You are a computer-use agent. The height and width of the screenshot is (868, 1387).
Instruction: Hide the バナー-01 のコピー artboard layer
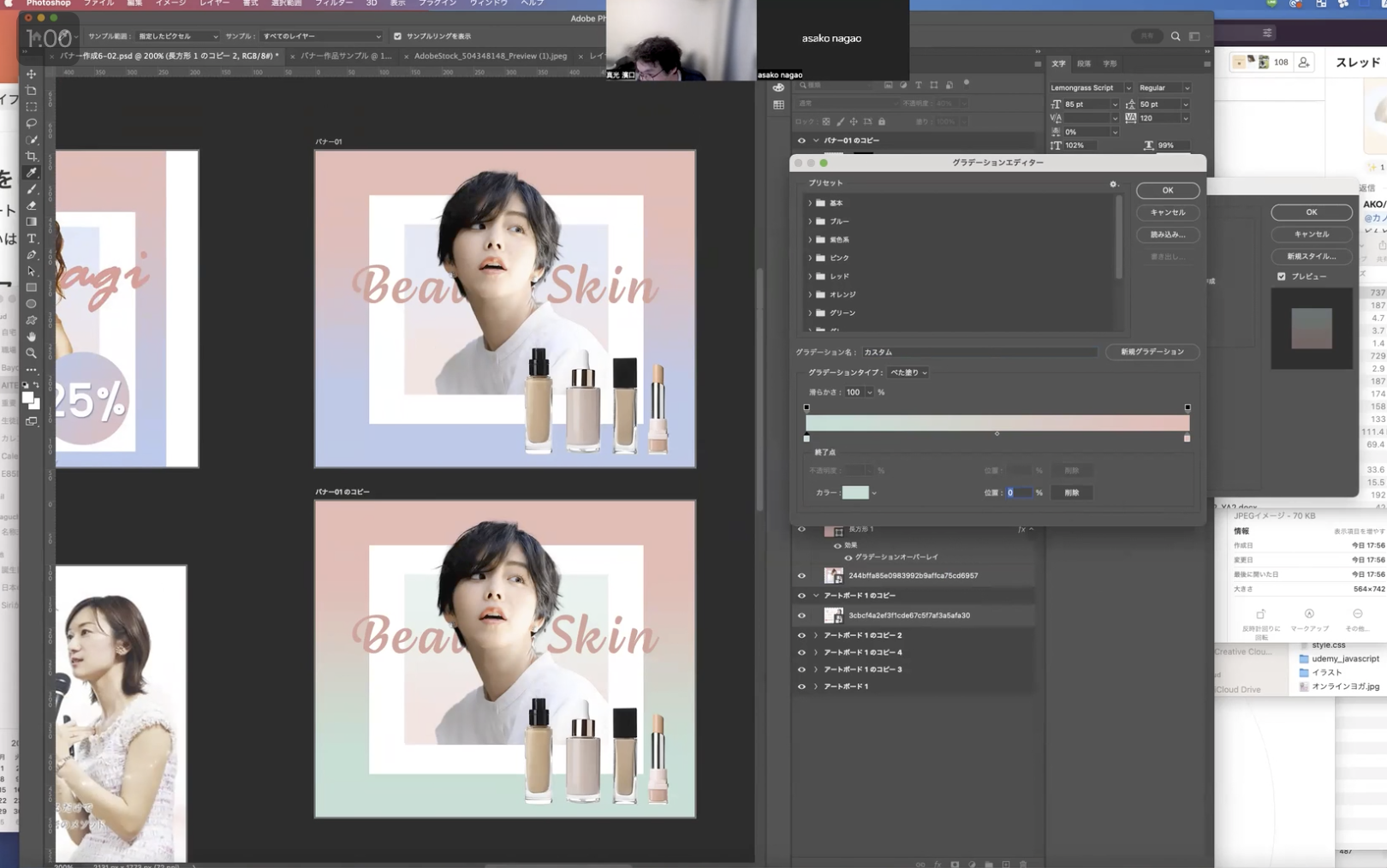801,140
